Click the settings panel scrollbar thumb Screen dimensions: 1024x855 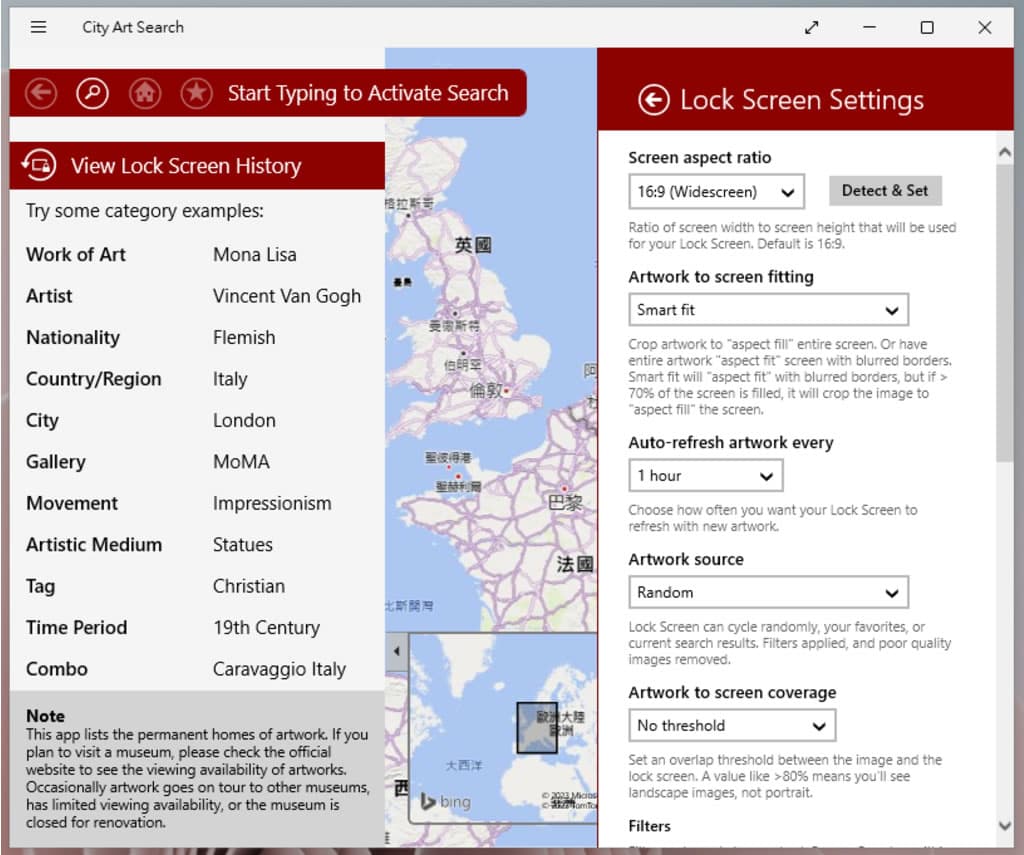1005,314
